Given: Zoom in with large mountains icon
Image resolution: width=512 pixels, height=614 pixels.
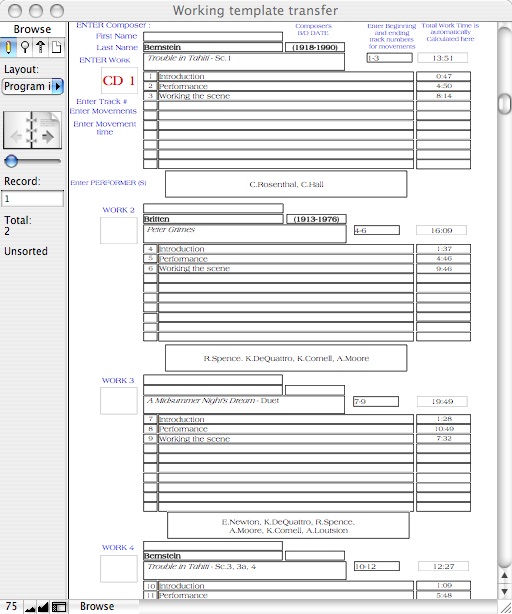Looking at the screenshot, I should [43, 607].
